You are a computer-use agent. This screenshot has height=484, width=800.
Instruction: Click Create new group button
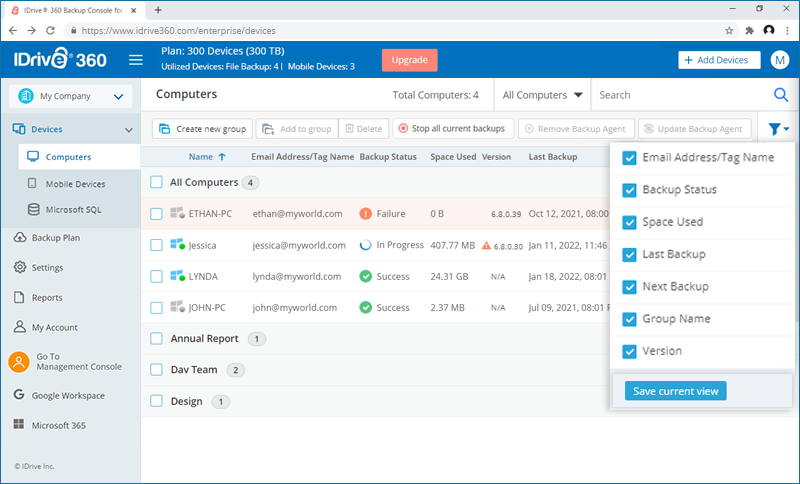[x=203, y=129]
